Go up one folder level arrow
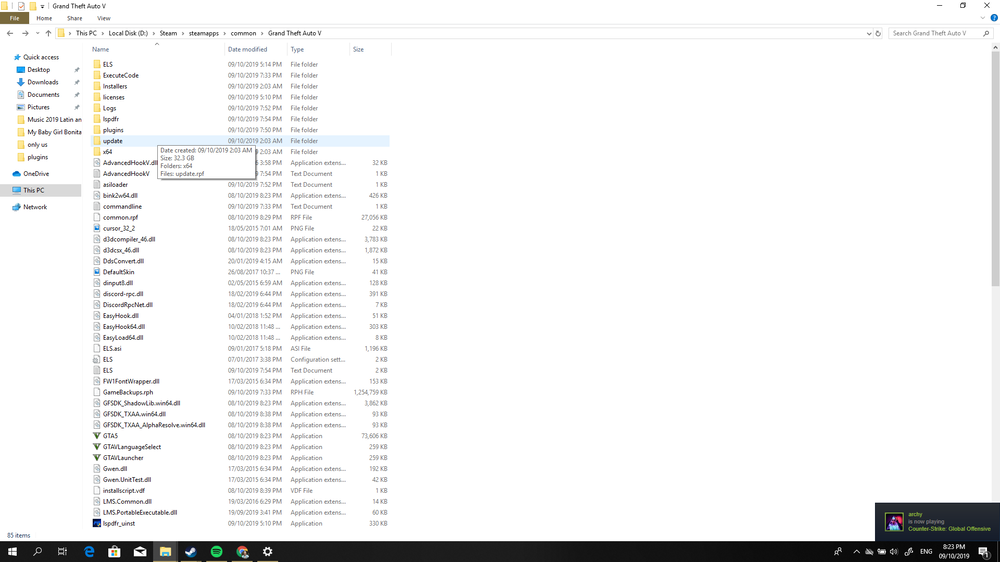 click(x=48, y=33)
